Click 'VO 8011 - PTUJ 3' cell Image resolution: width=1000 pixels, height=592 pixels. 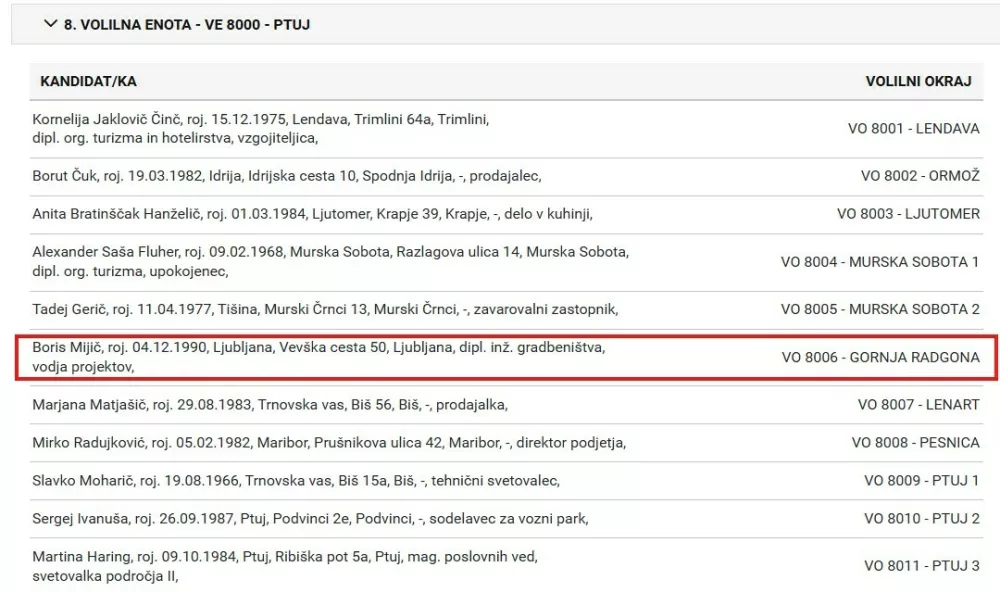(922, 566)
